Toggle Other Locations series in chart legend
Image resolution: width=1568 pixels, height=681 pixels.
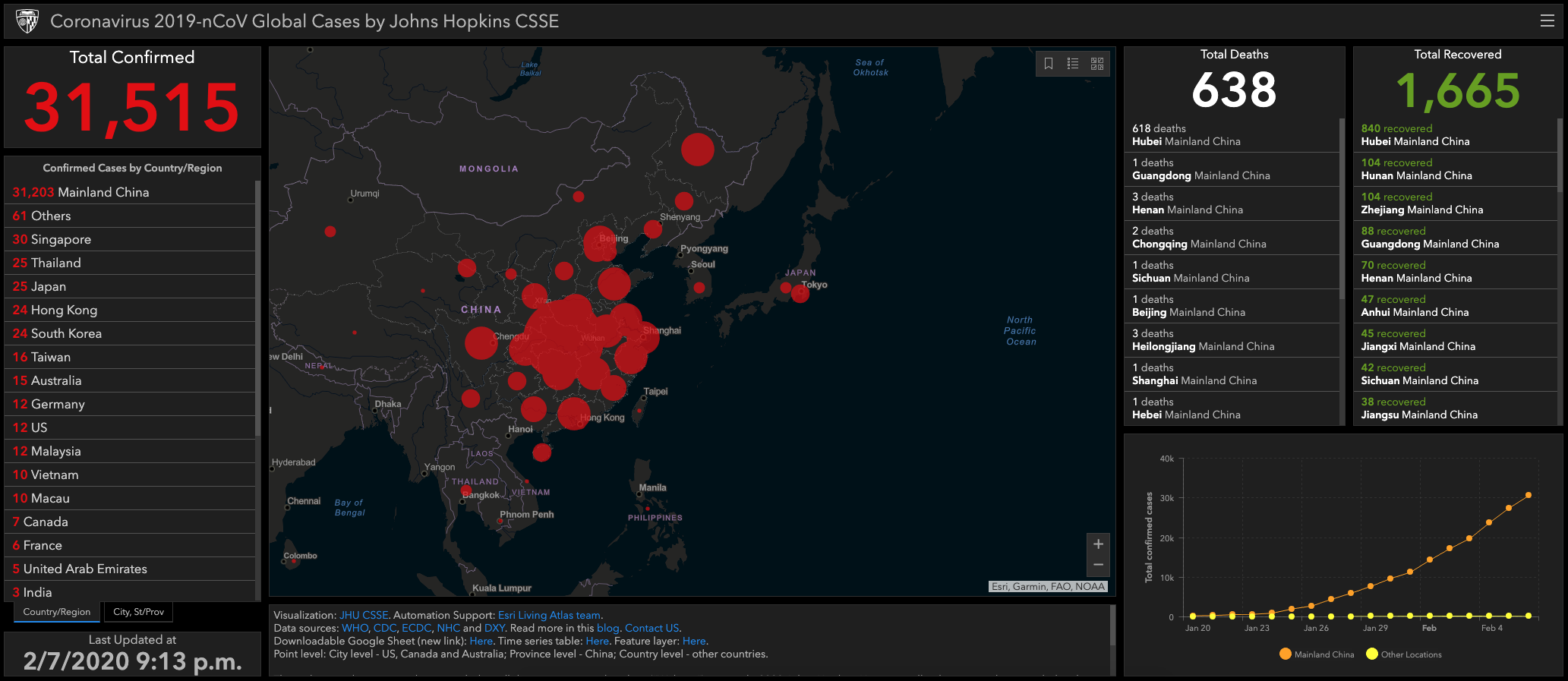(x=1403, y=654)
